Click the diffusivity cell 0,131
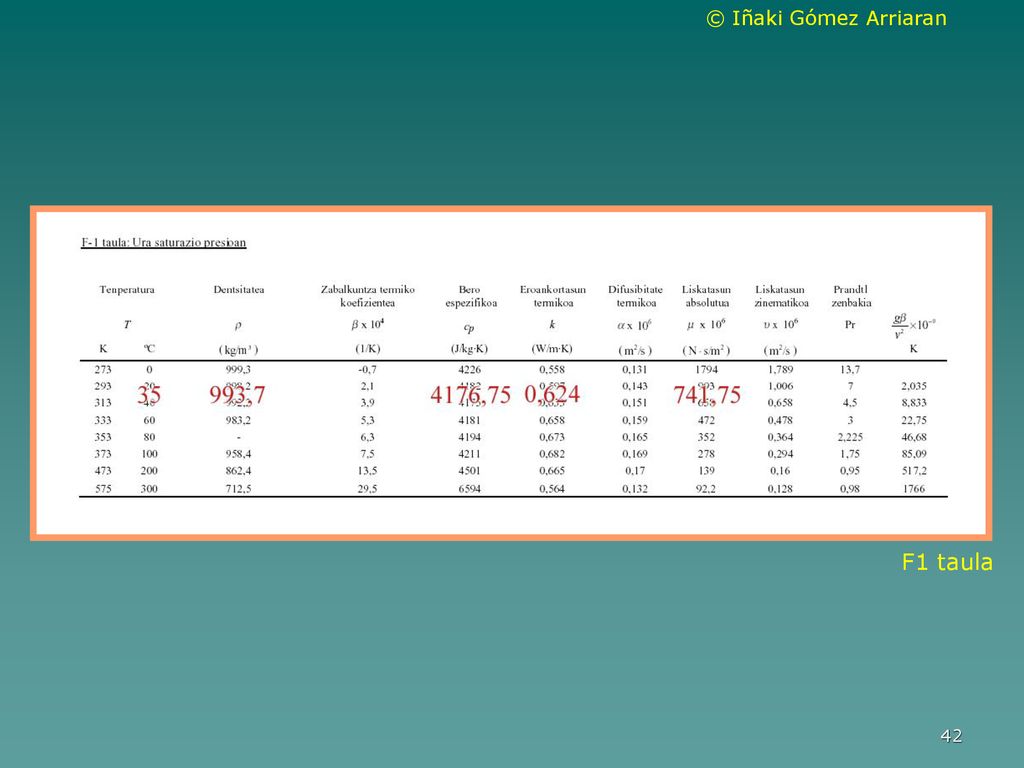This screenshot has width=1024, height=768. (x=635, y=370)
